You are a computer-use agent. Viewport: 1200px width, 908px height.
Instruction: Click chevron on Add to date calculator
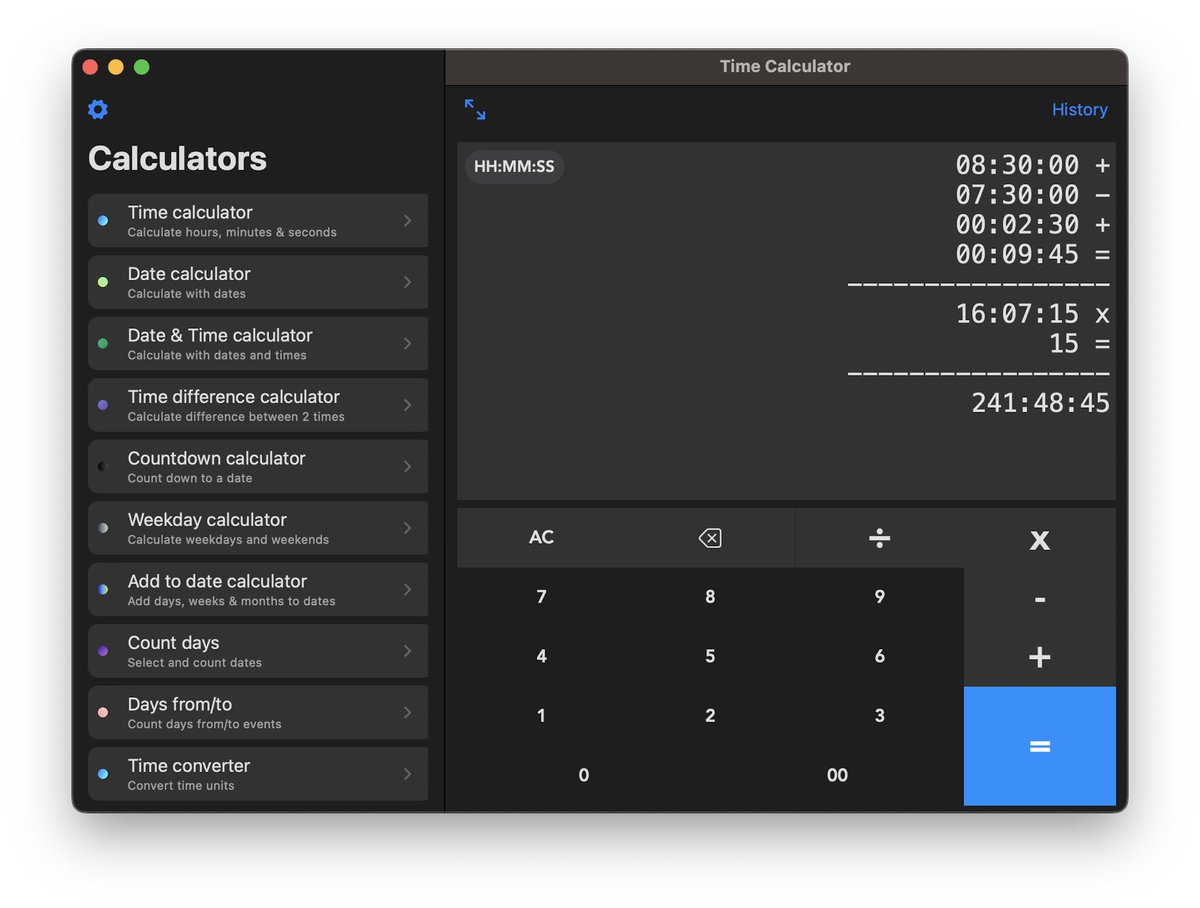[407, 590]
